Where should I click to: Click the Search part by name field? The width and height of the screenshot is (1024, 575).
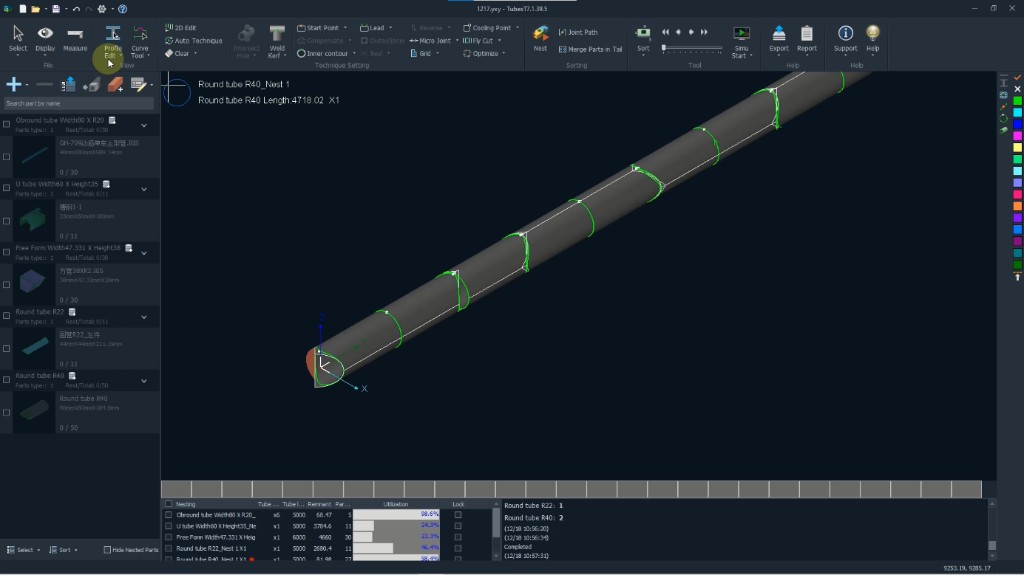pyautogui.click(x=78, y=103)
